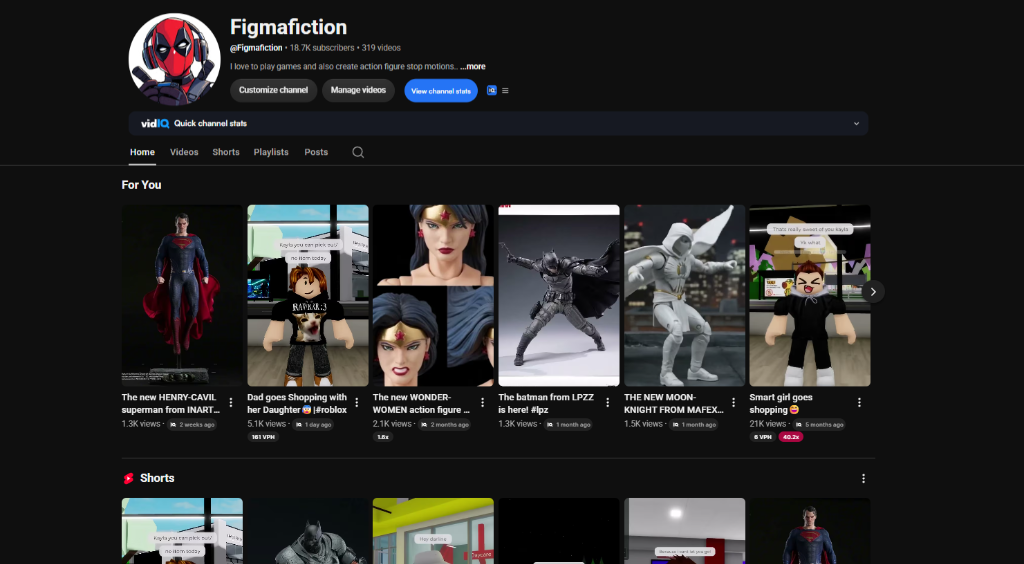The image size is (1024, 564).
Task: Open 'Smart girl goes shopping' title
Action: click(x=781, y=403)
